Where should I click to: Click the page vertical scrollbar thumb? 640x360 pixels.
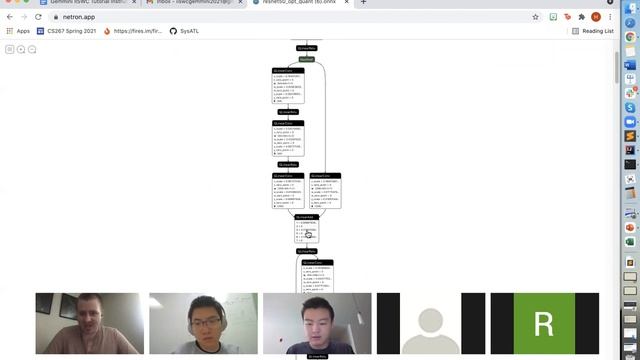click(616, 67)
